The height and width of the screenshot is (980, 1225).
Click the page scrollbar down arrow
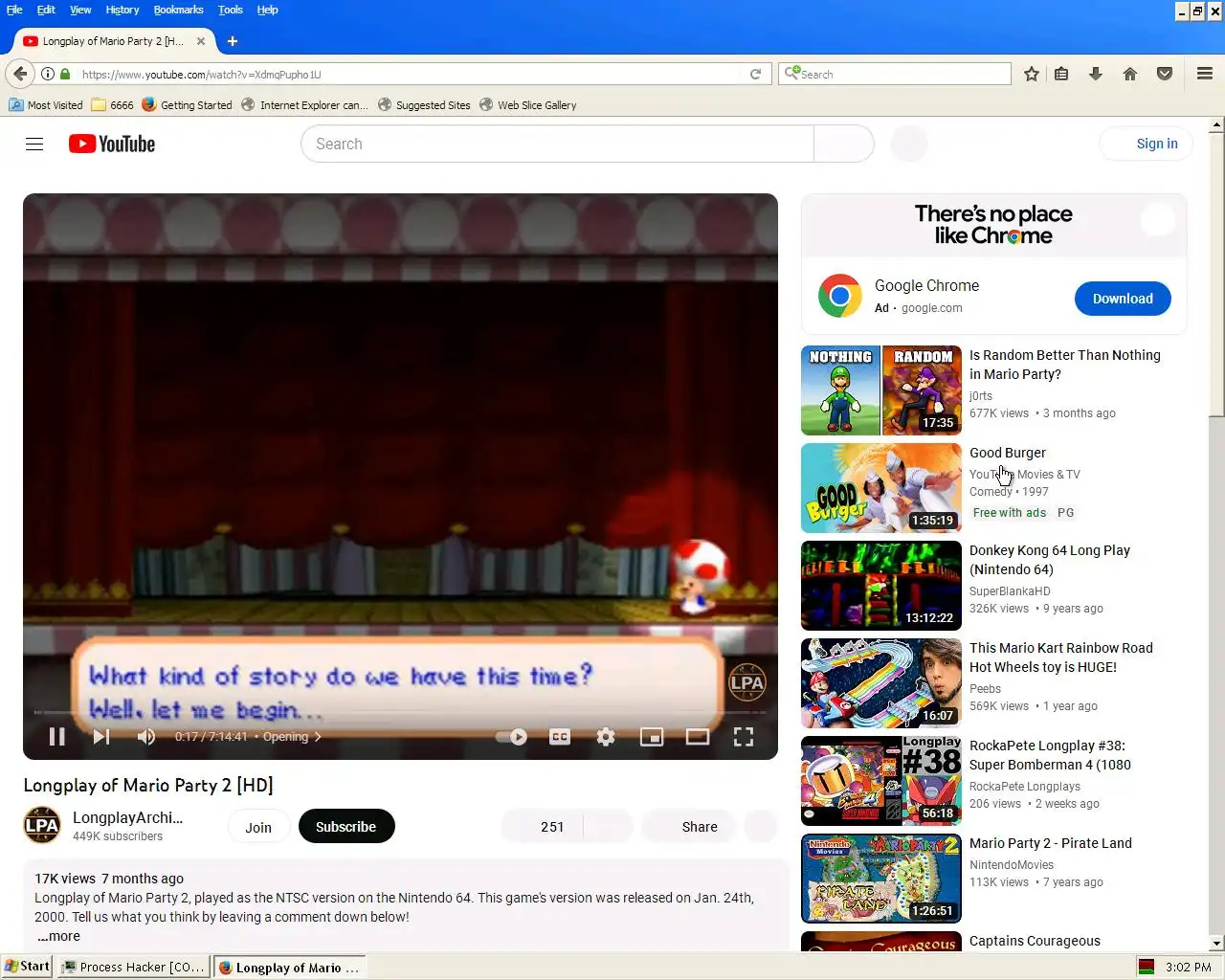(1216, 944)
